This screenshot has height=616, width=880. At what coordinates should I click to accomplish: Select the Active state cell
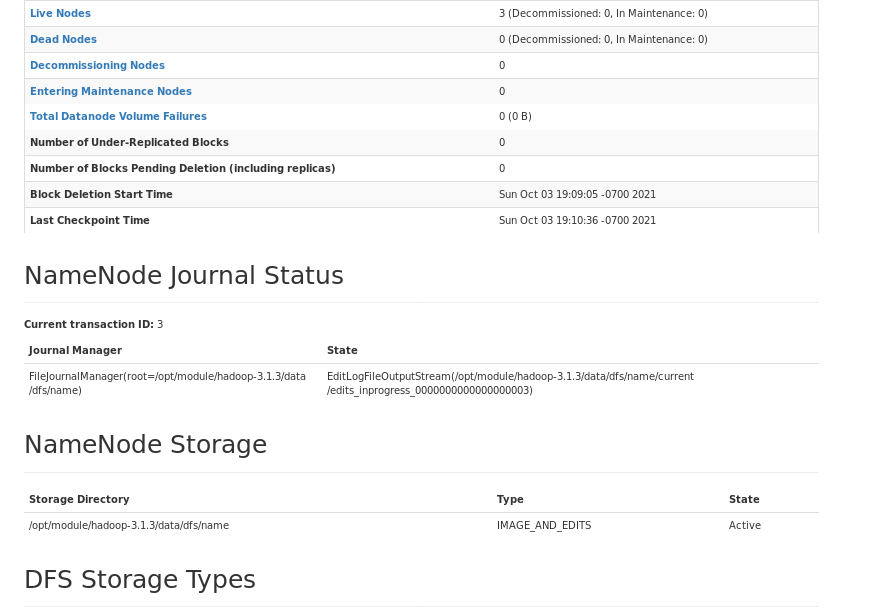pos(745,526)
